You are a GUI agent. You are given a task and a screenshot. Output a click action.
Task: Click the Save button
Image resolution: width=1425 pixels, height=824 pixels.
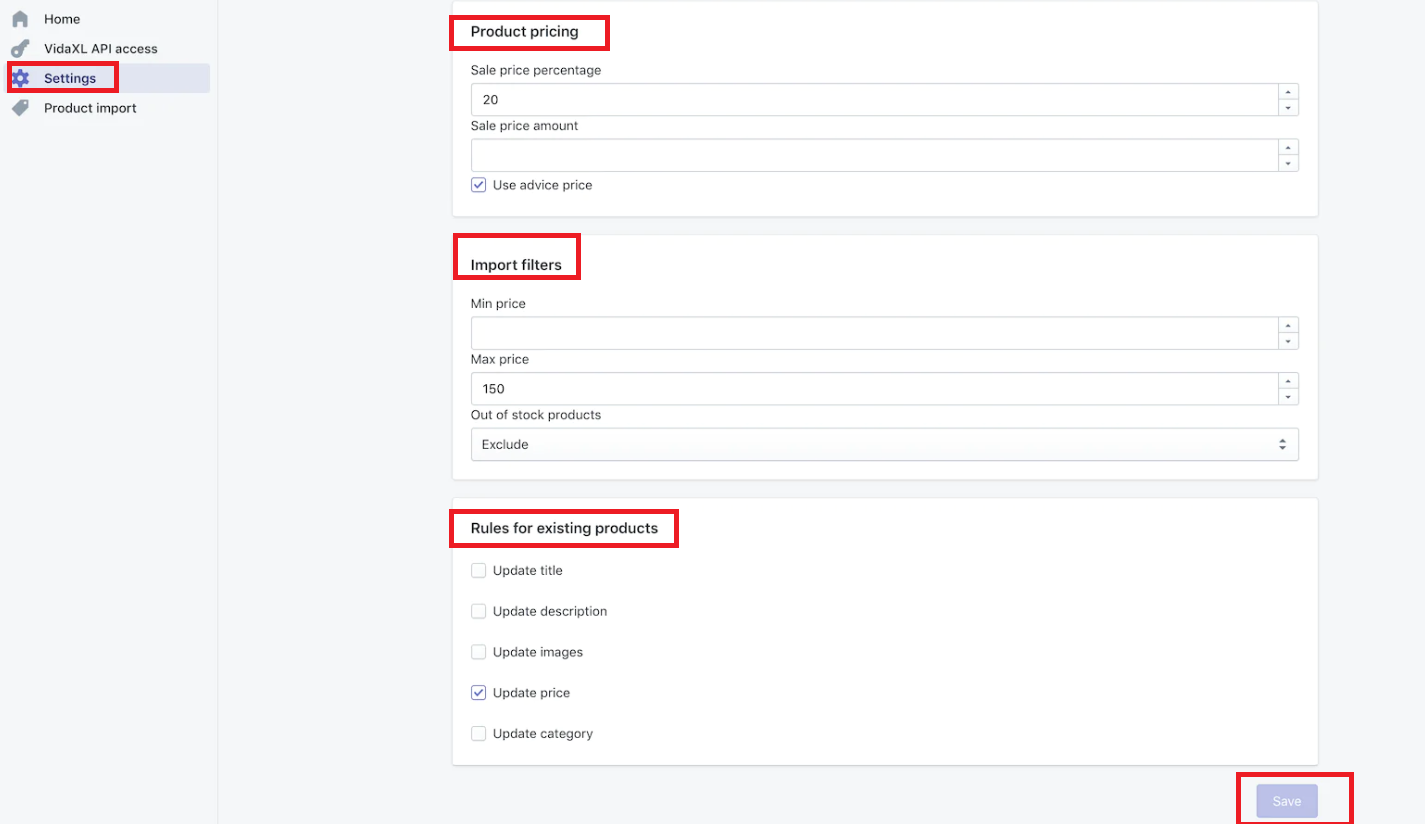click(x=1287, y=801)
